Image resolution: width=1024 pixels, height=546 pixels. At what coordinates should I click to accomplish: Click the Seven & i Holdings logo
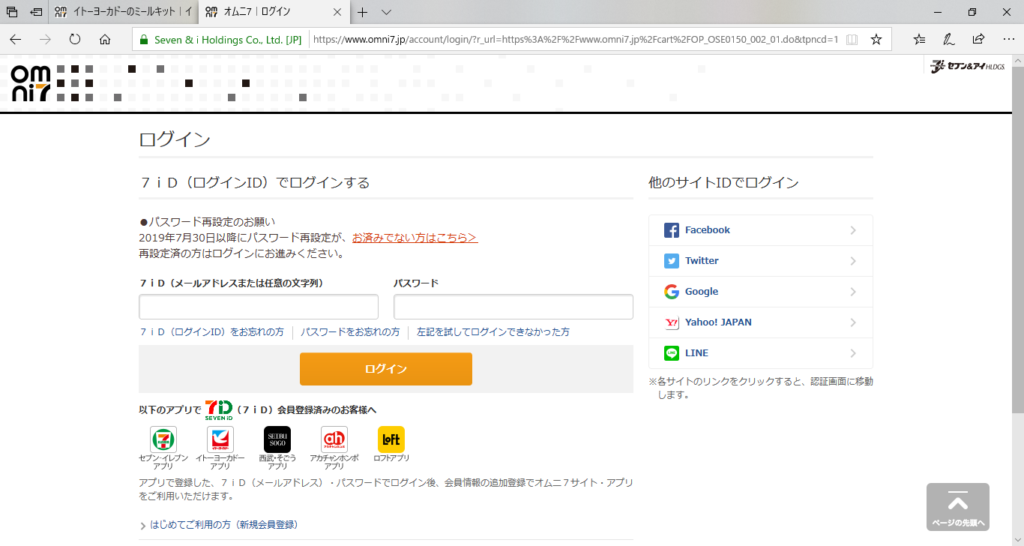tap(967, 66)
